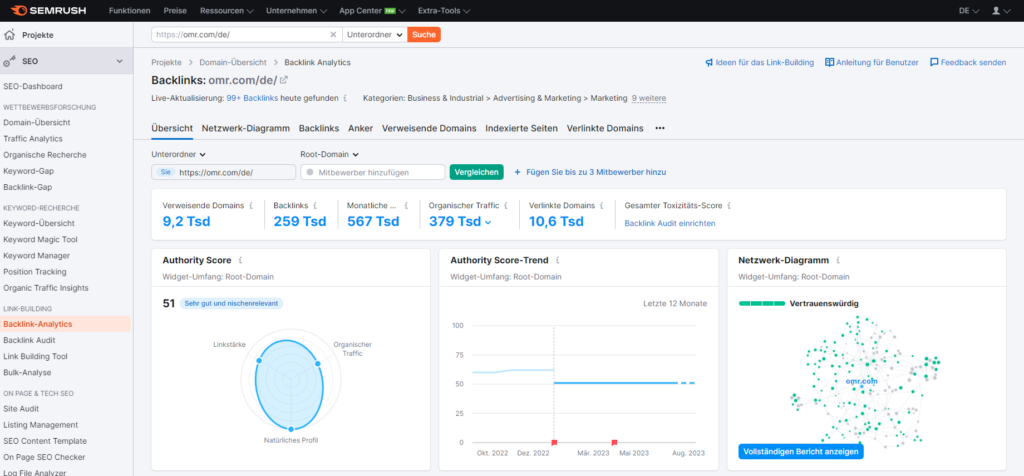Viewport: 1024px width, 476px height.
Task: Open the three-dots more tabs menu
Action: pos(660,129)
